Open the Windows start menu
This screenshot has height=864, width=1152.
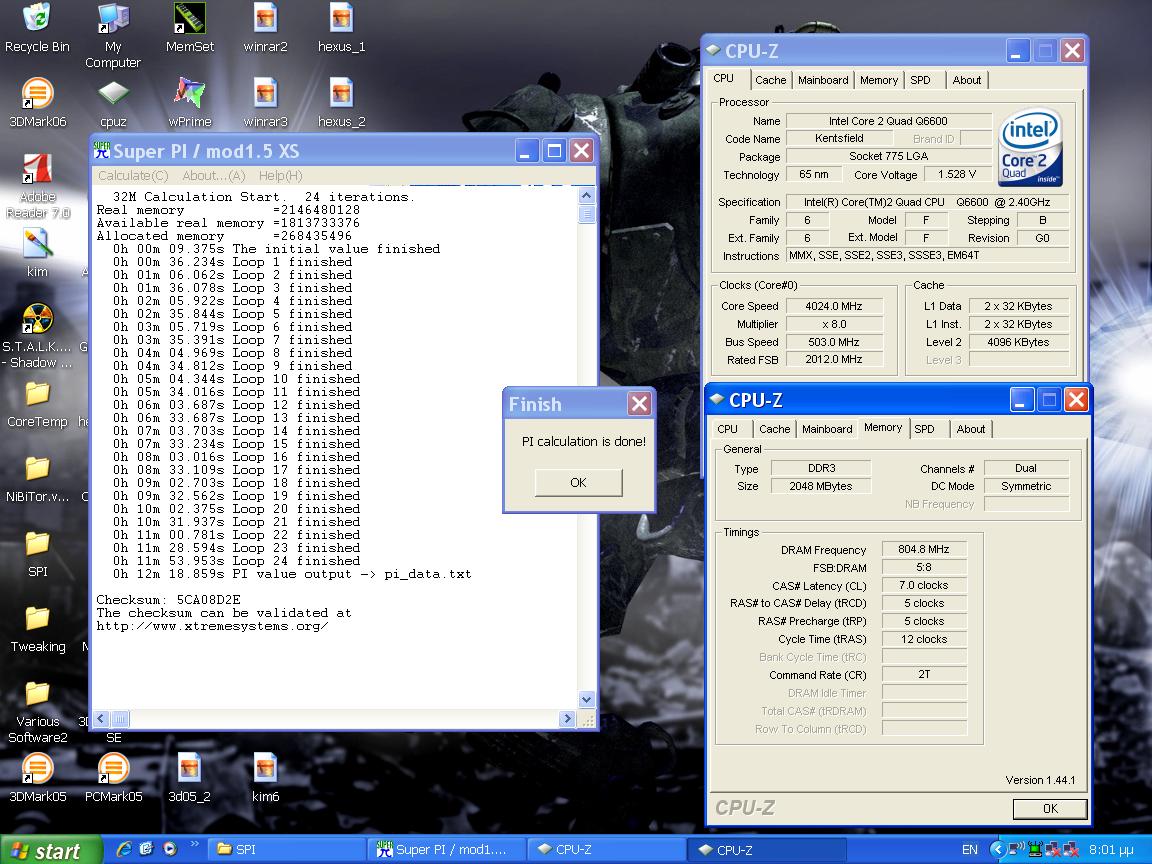coord(50,850)
